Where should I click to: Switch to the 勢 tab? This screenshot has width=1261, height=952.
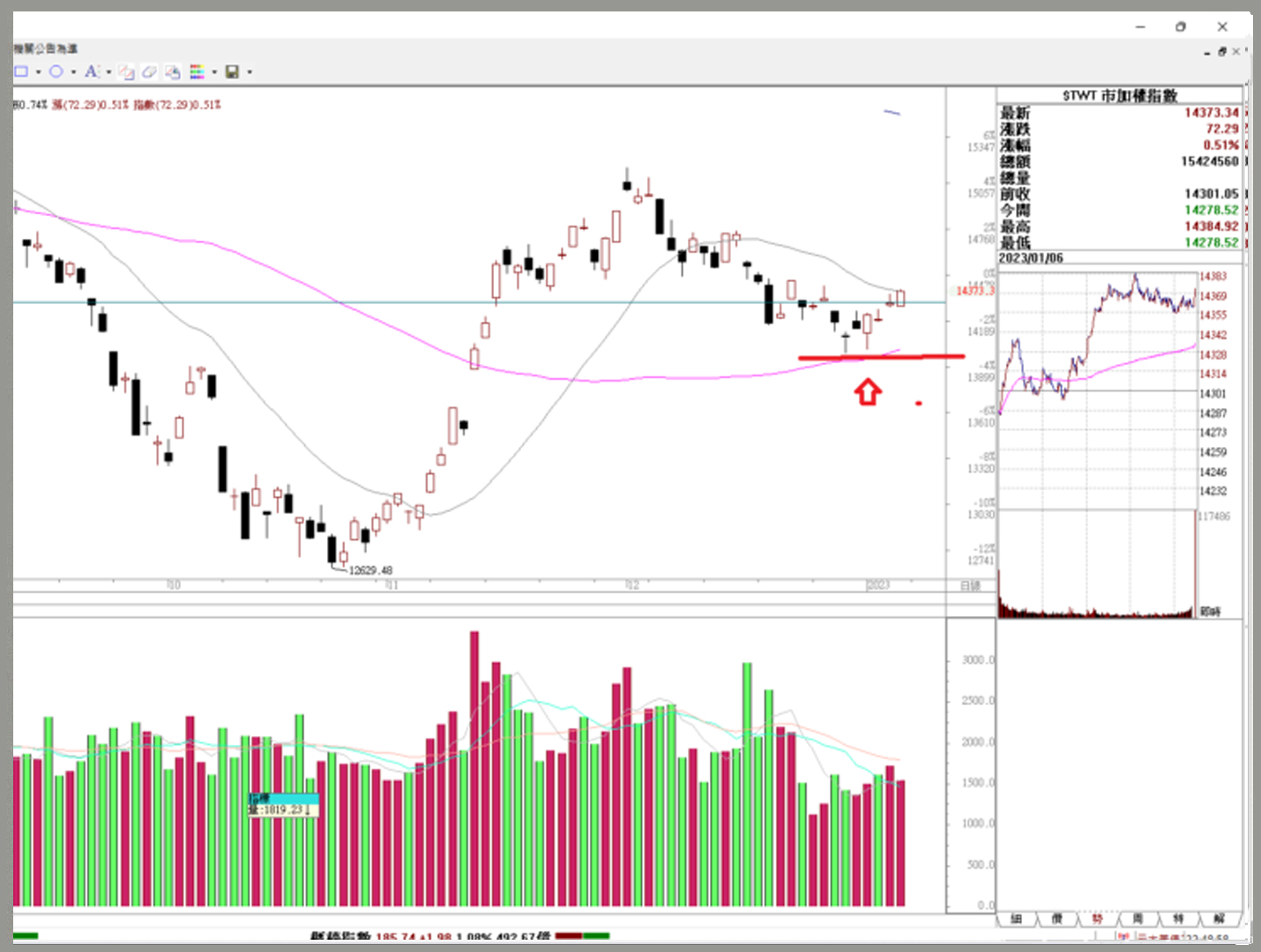coord(1097,919)
